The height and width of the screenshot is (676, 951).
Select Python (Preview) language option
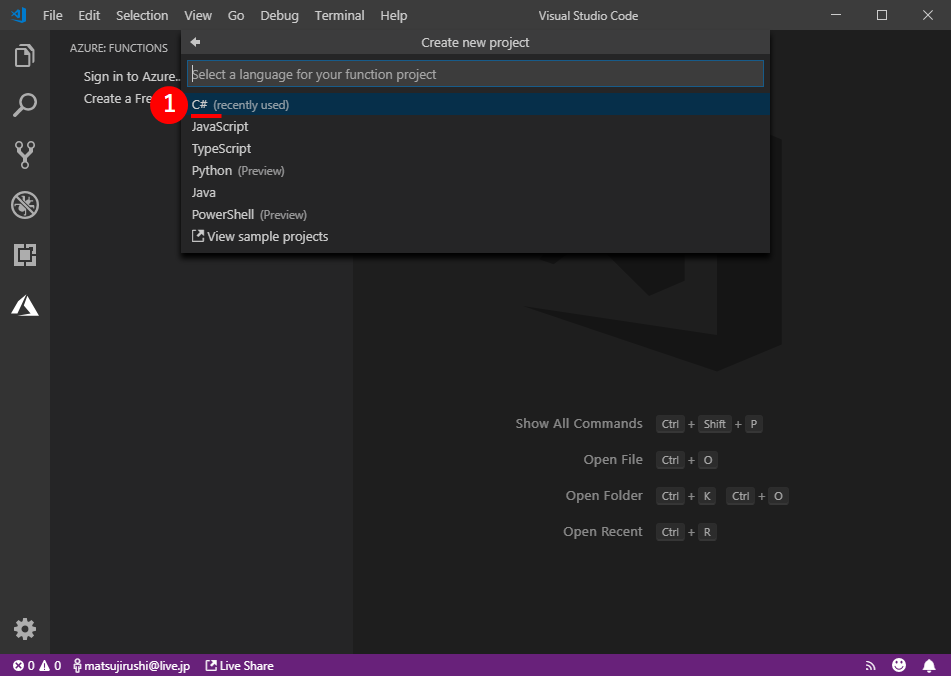coord(475,170)
